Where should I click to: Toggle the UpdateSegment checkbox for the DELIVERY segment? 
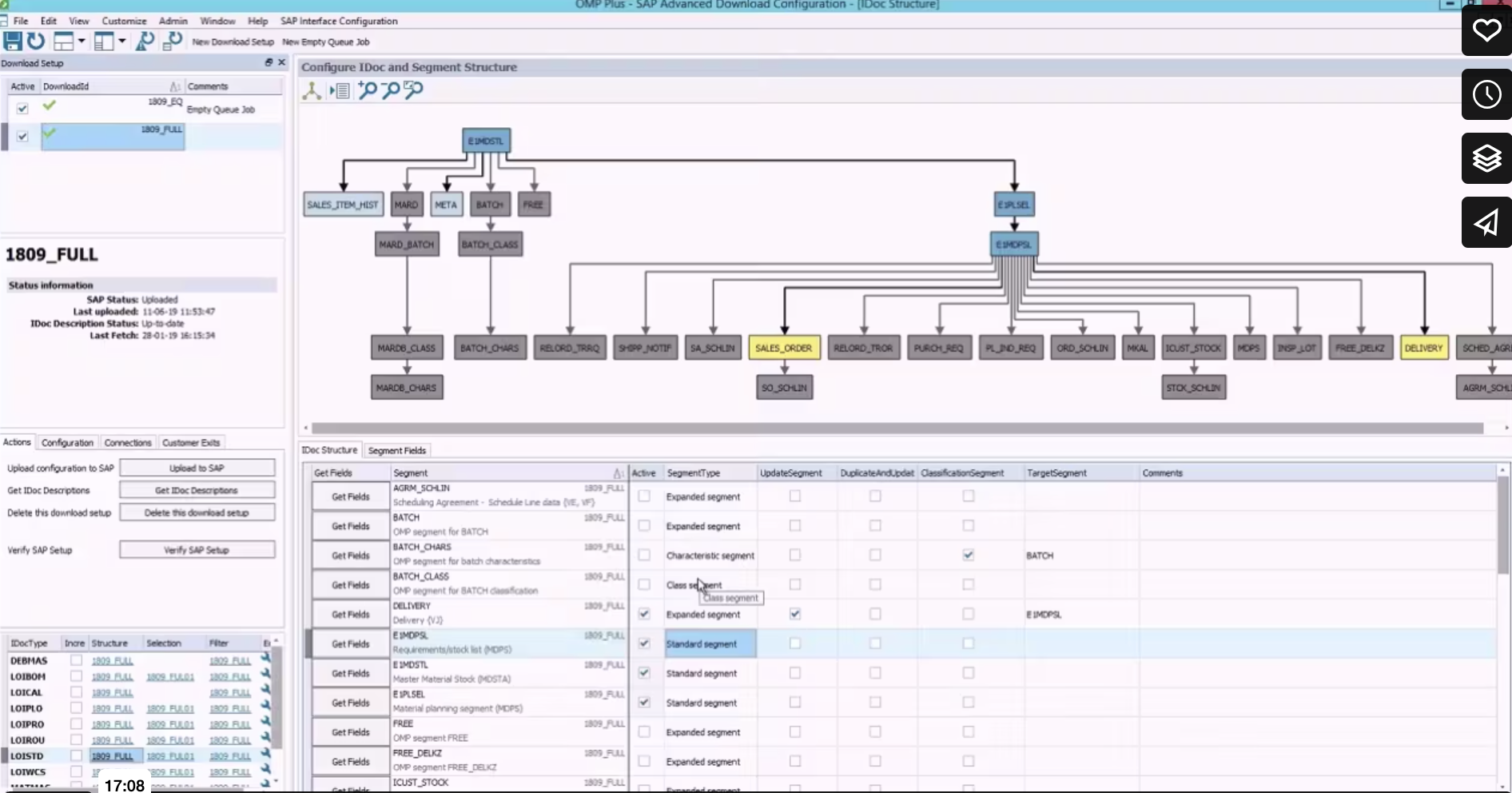tap(794, 614)
